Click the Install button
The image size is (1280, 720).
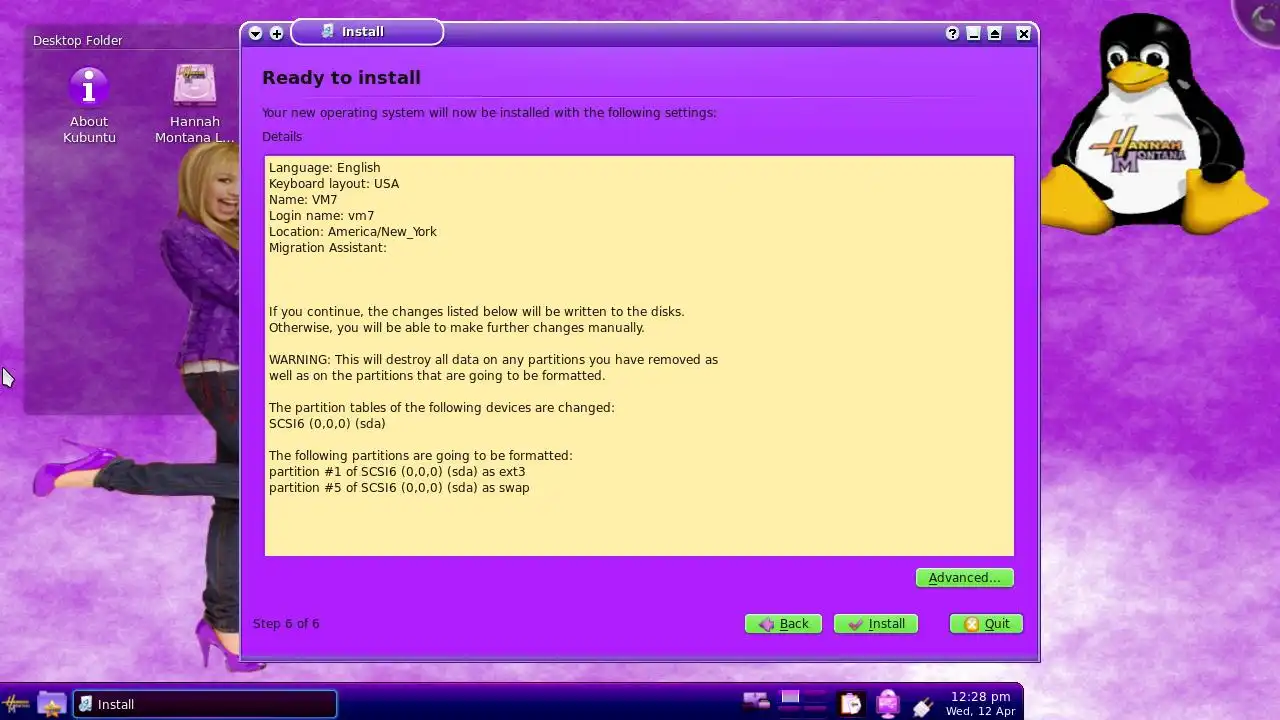[876, 623]
